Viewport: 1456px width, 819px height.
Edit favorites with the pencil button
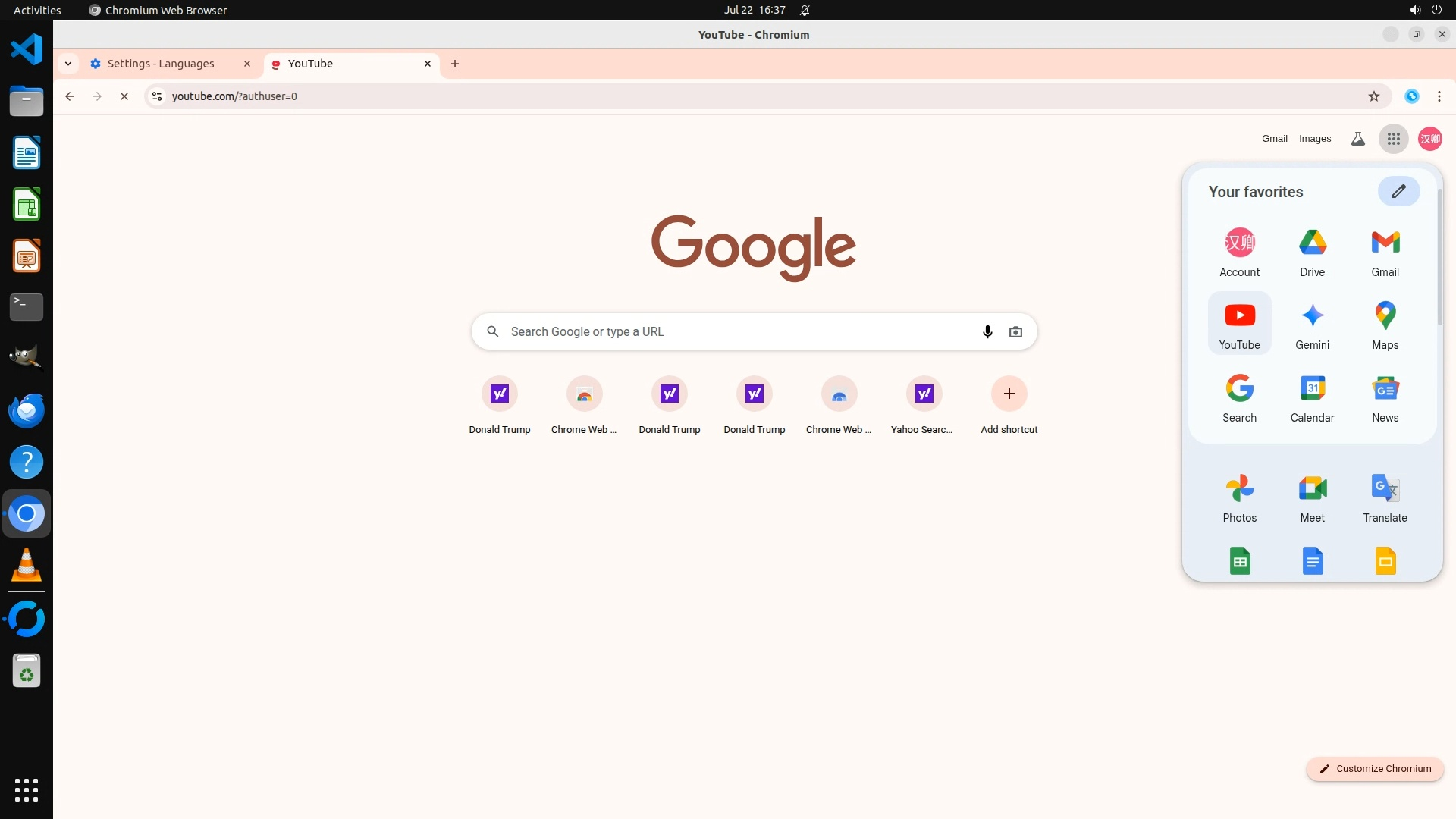pos(1398,191)
